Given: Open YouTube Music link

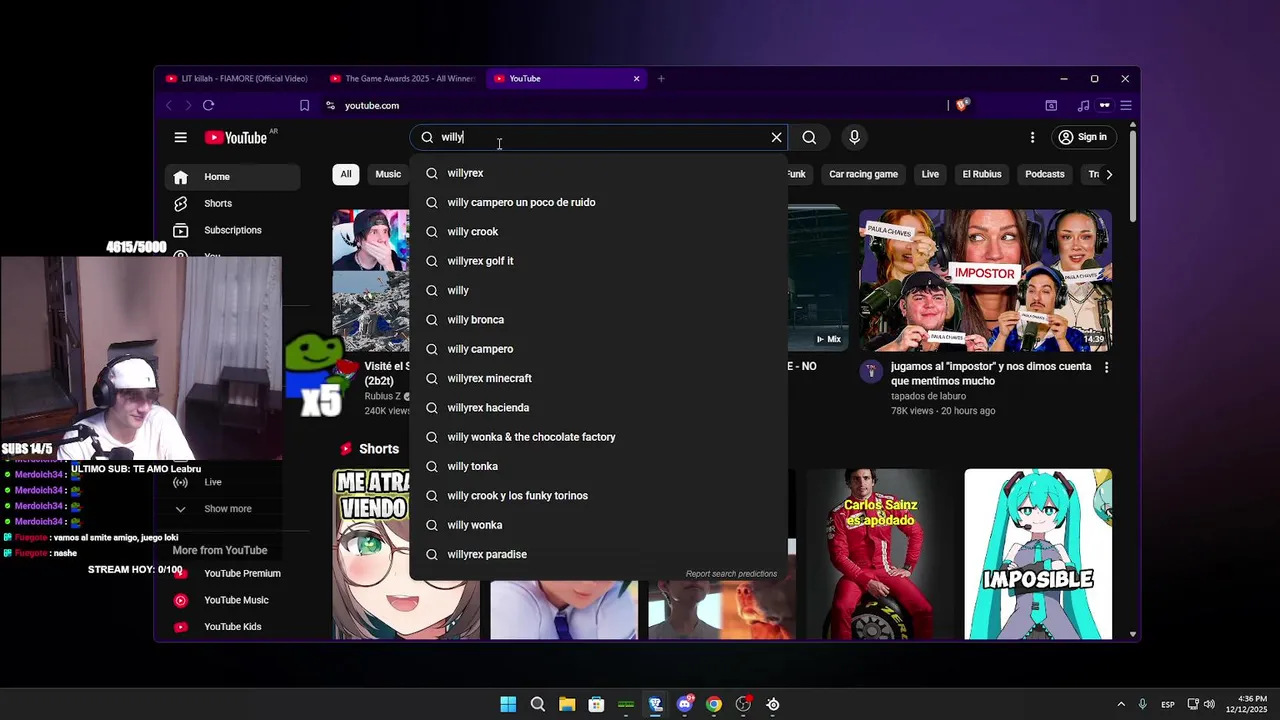Looking at the screenshot, I should (232, 600).
